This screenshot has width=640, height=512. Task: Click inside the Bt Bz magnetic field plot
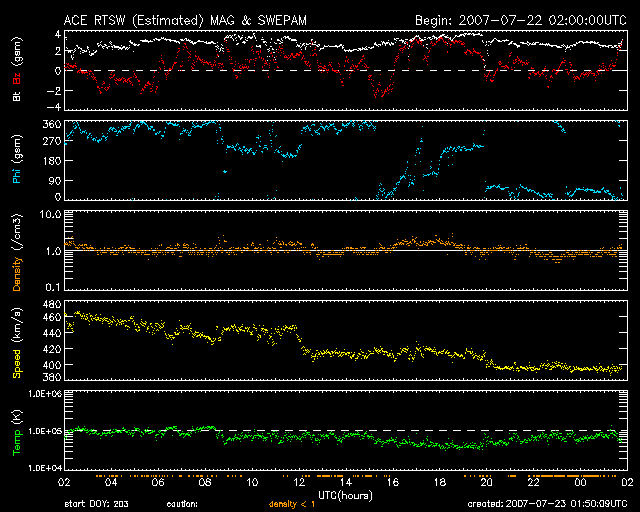[346, 70]
